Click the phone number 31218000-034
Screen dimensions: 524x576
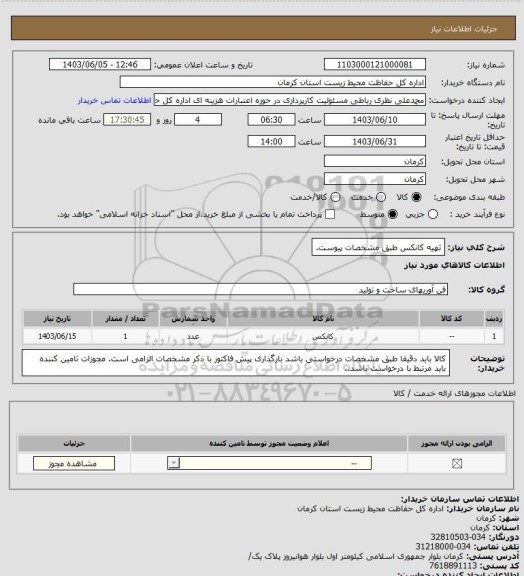pyautogui.click(x=443, y=547)
